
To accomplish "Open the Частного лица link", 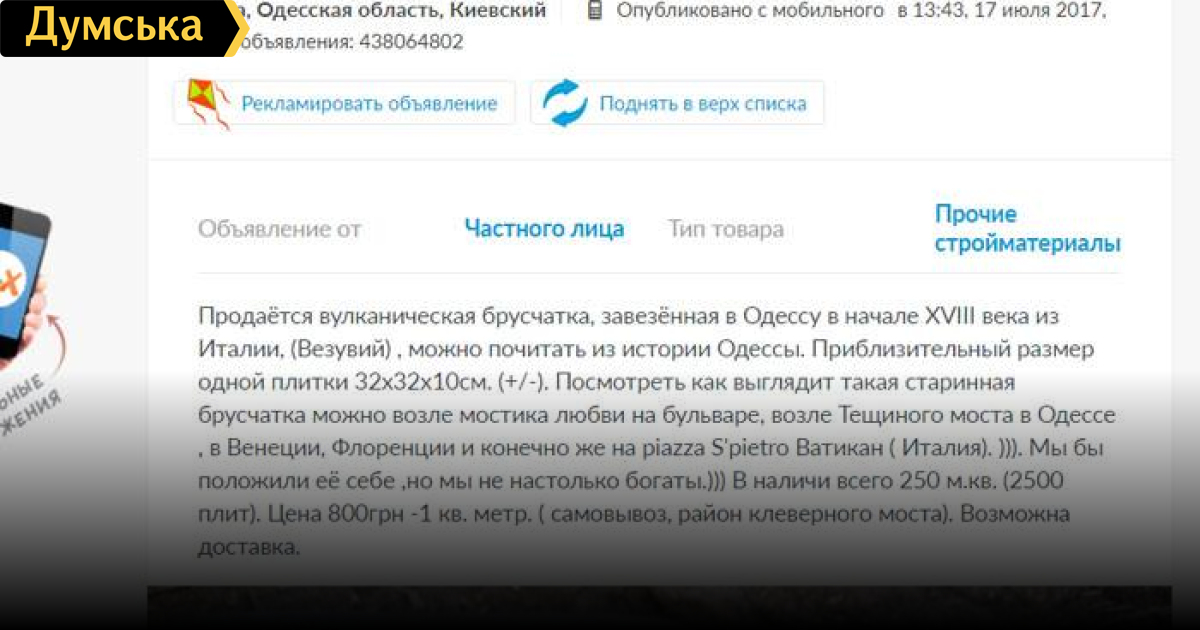I will [x=544, y=229].
